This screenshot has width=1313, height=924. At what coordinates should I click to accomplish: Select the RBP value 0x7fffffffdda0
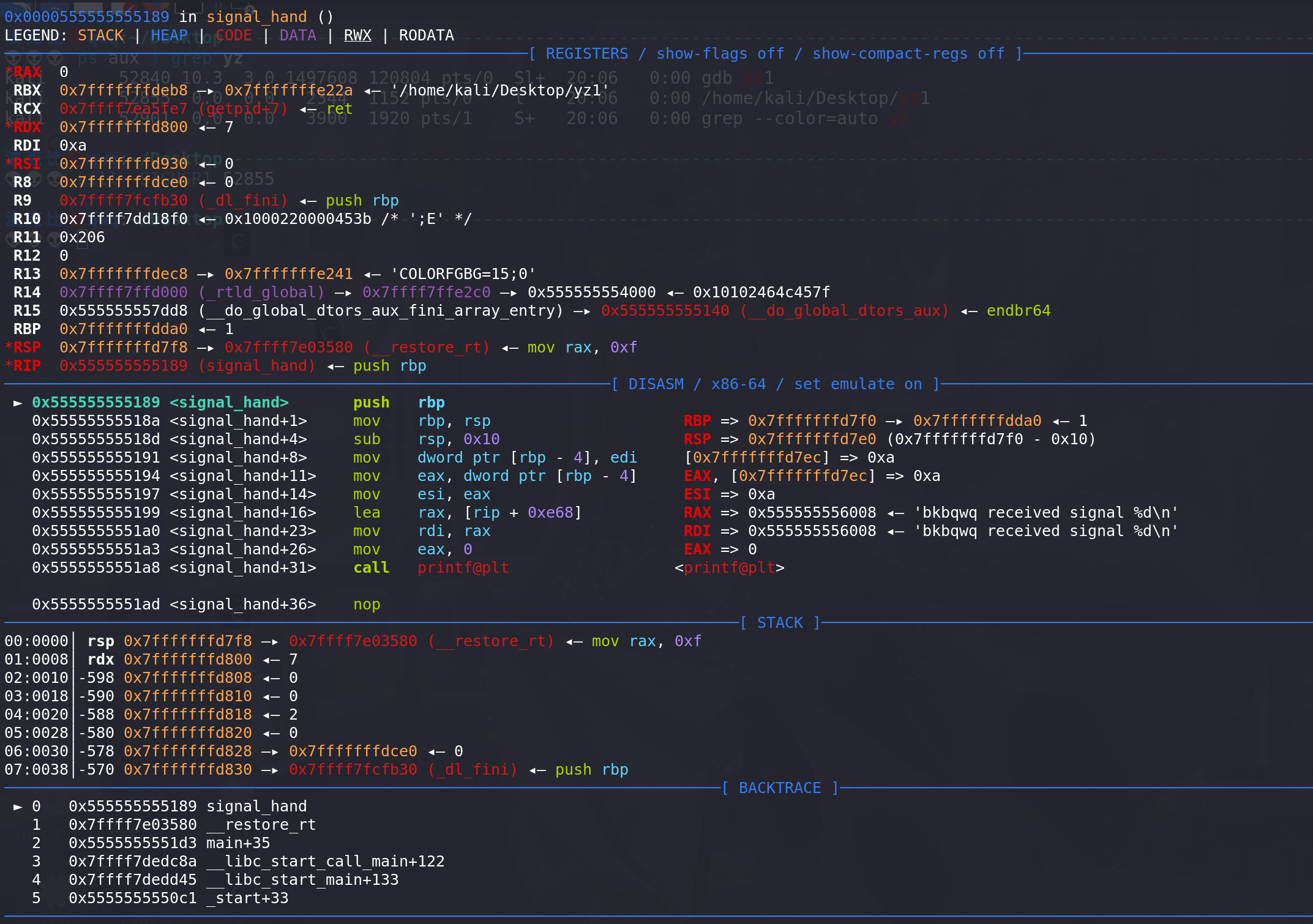click(x=124, y=329)
